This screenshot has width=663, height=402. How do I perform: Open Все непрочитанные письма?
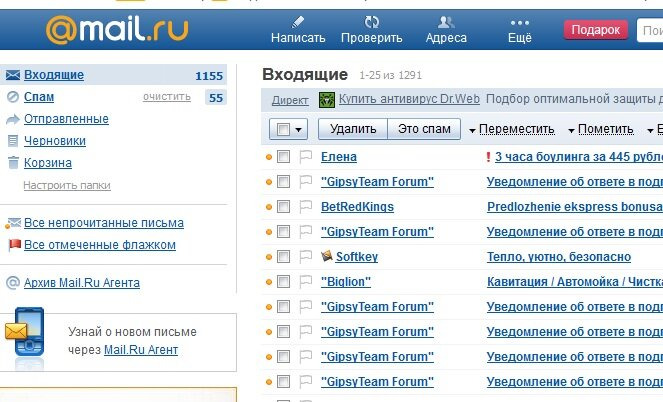tap(104, 223)
